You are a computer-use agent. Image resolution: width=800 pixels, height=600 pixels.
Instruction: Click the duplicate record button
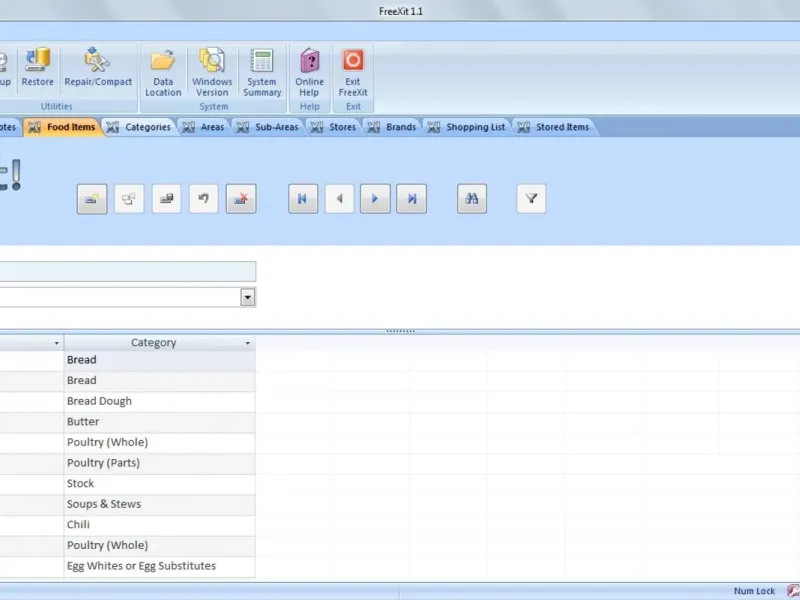tap(129, 198)
